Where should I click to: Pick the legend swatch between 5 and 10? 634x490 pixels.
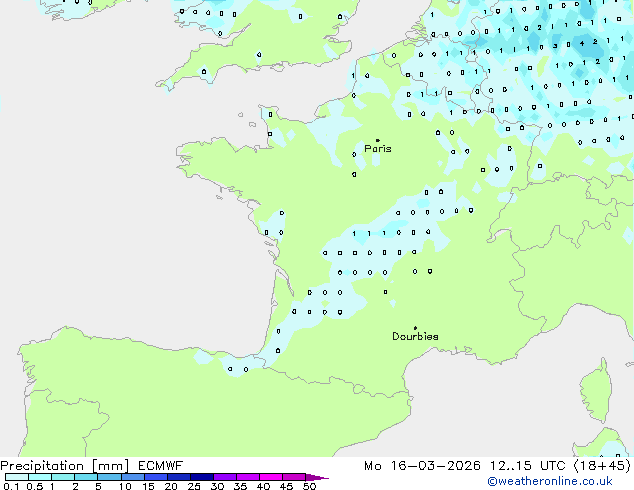coord(110,477)
